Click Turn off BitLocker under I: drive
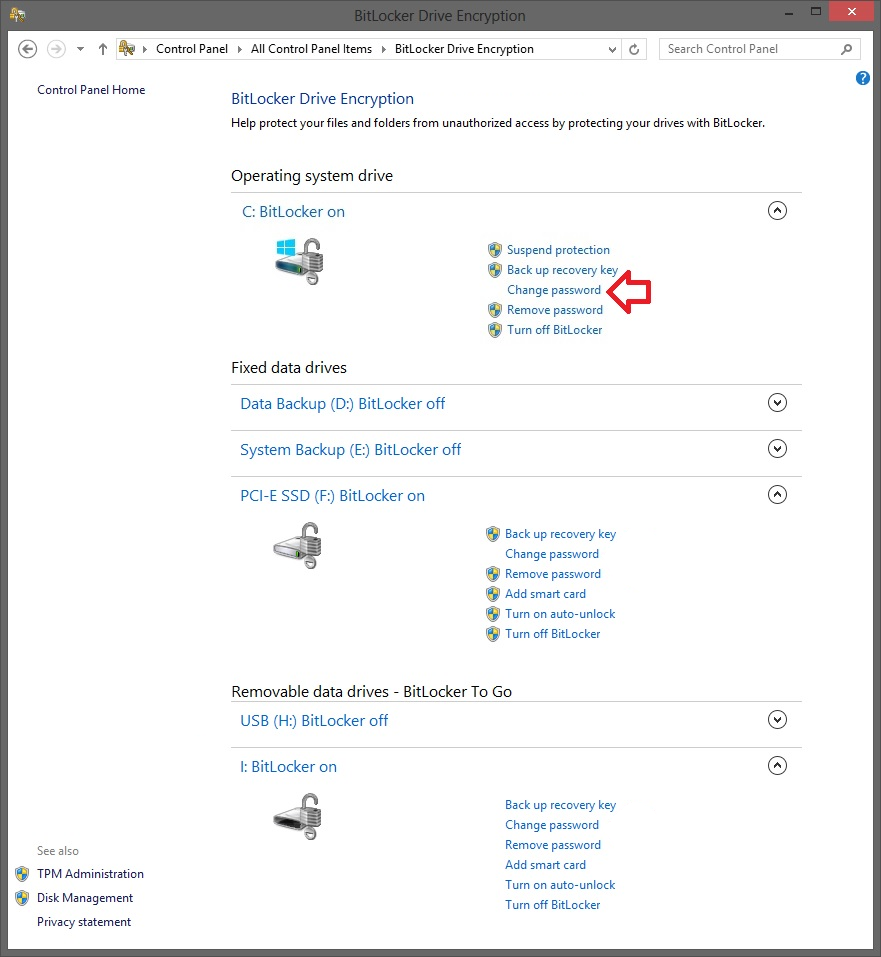 tap(553, 905)
